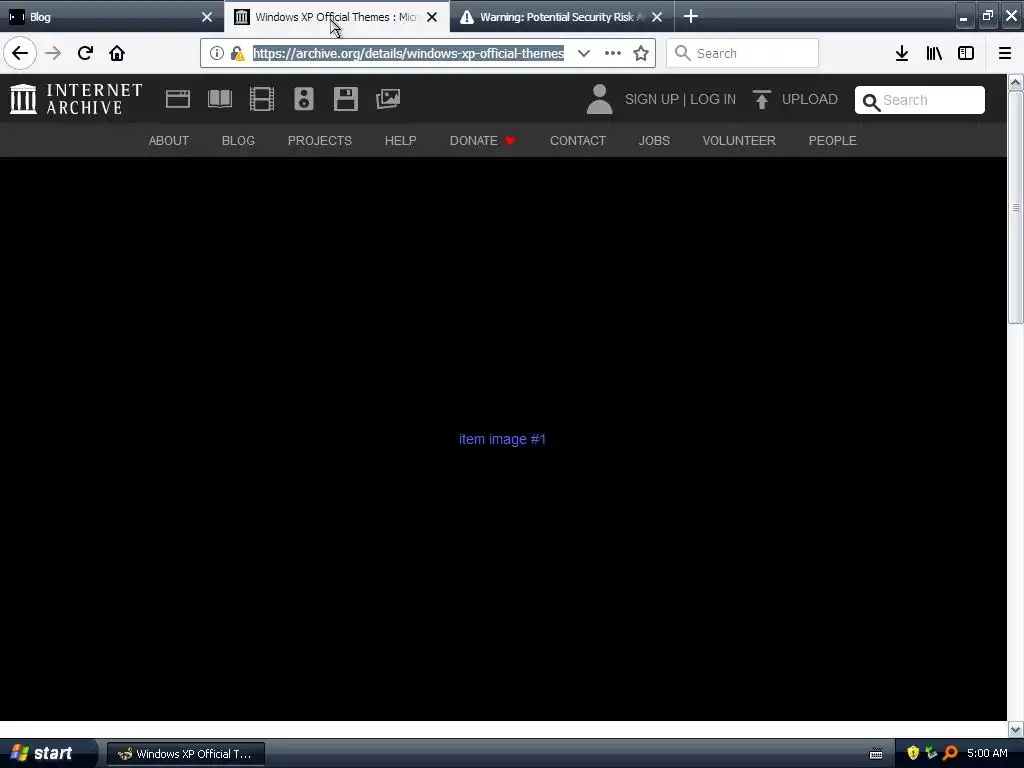The image size is (1024, 768).
Task: Click the vertical scrollbar down arrow
Action: pos(1016,729)
